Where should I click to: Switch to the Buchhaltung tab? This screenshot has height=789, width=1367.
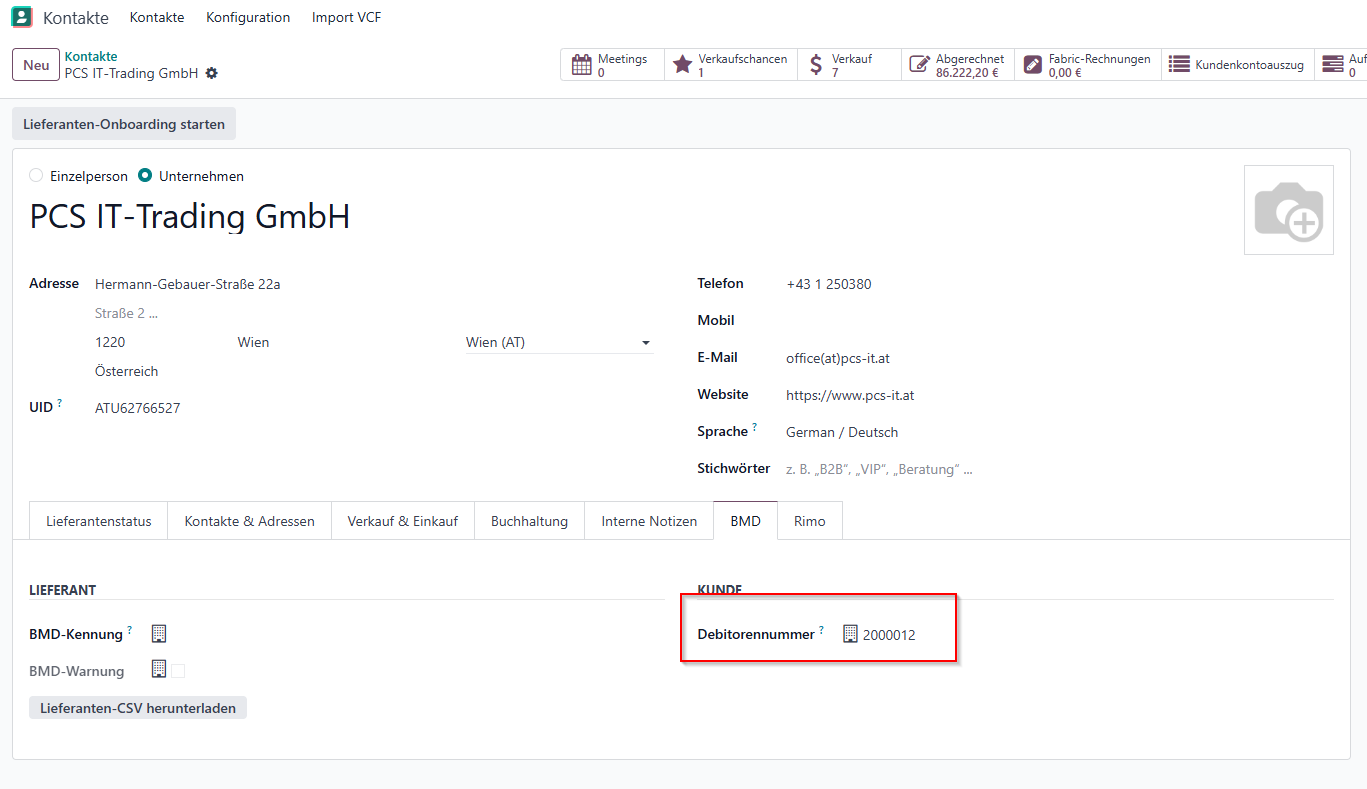click(x=529, y=521)
